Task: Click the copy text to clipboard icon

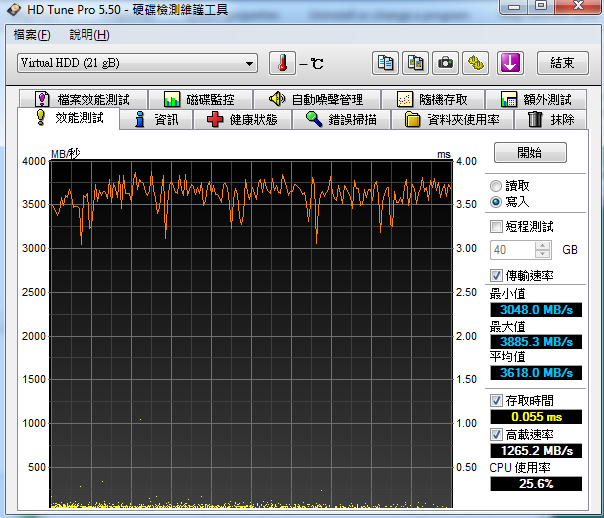Action: click(x=385, y=63)
